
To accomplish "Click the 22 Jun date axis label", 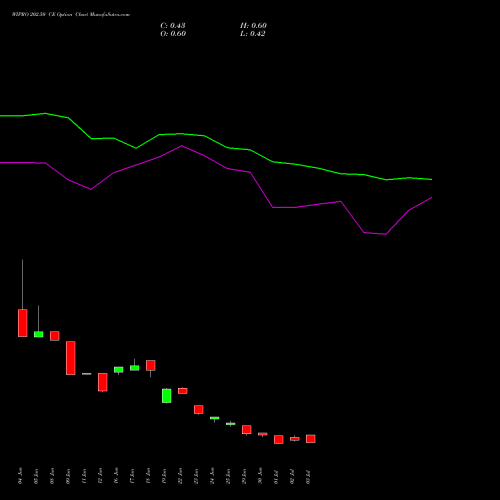I will pos(180,476).
